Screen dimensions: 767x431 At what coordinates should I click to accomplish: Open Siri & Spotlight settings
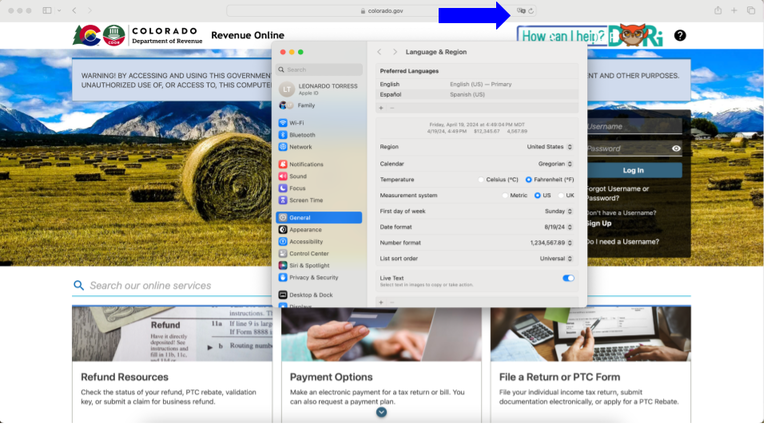click(x=308, y=265)
